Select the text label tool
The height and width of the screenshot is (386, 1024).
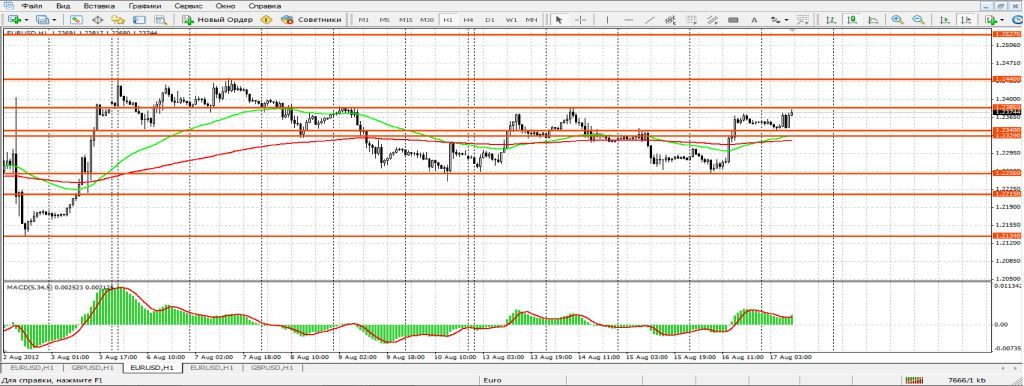[x=754, y=20]
